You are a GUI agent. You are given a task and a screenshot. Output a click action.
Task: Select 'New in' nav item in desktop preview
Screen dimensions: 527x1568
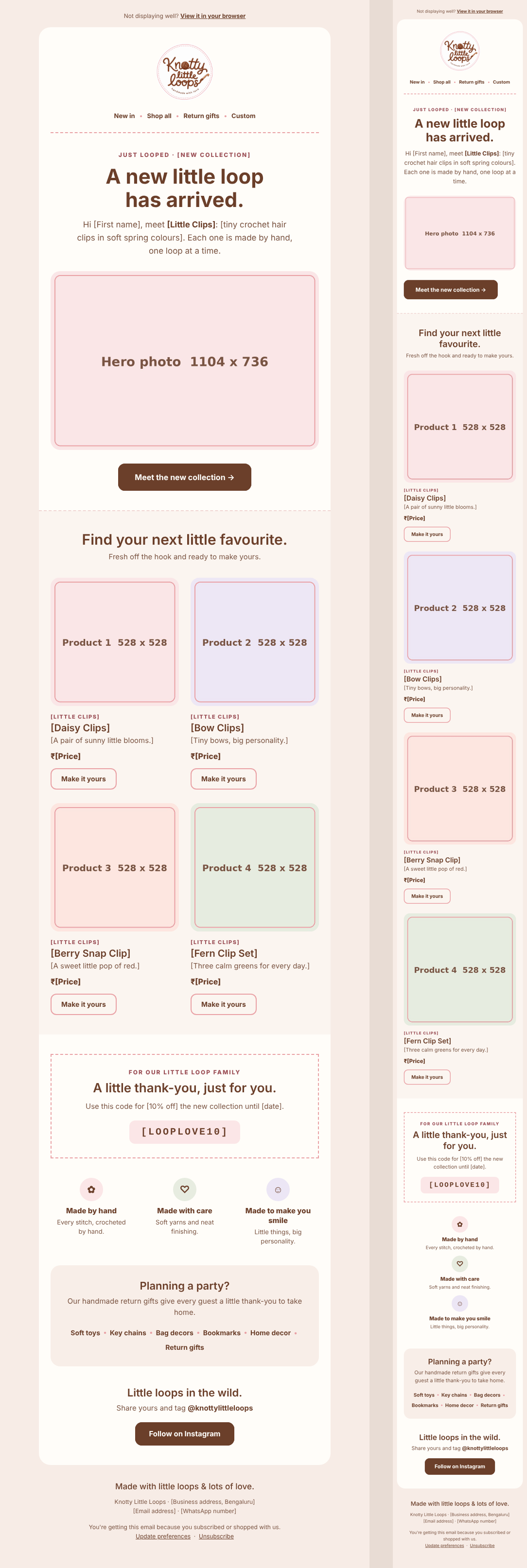coord(124,116)
